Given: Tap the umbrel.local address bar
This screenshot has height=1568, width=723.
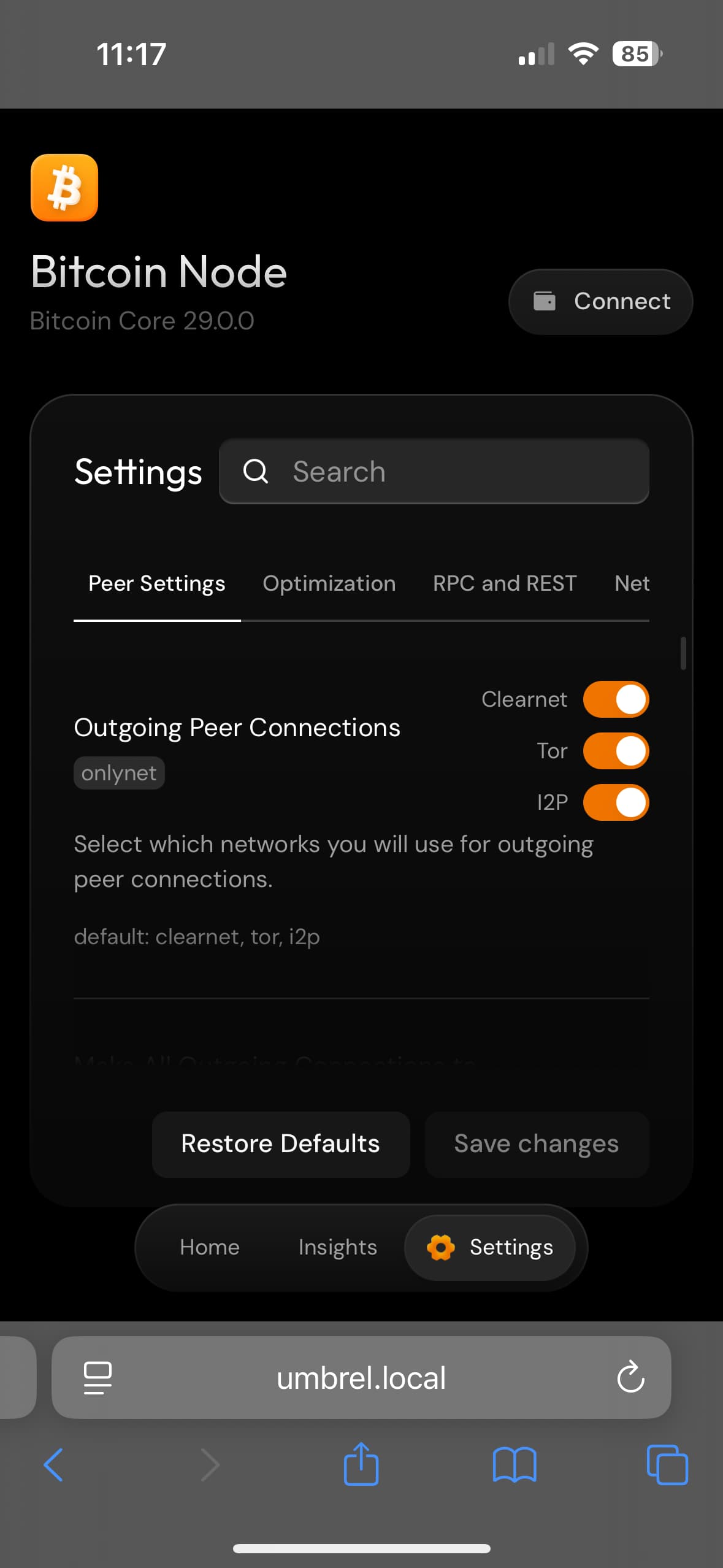Looking at the screenshot, I should click(x=361, y=1378).
